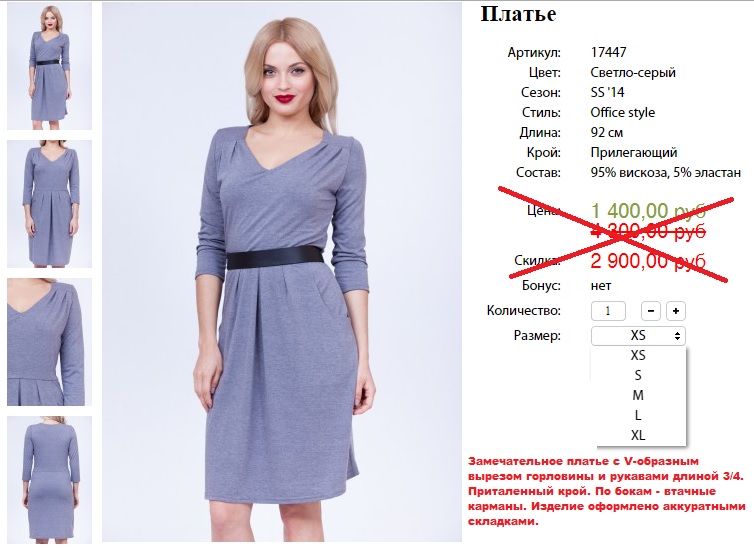Viewport: 754px width, 548px height.
Task: Click the main dress product photo
Action: click(282, 272)
